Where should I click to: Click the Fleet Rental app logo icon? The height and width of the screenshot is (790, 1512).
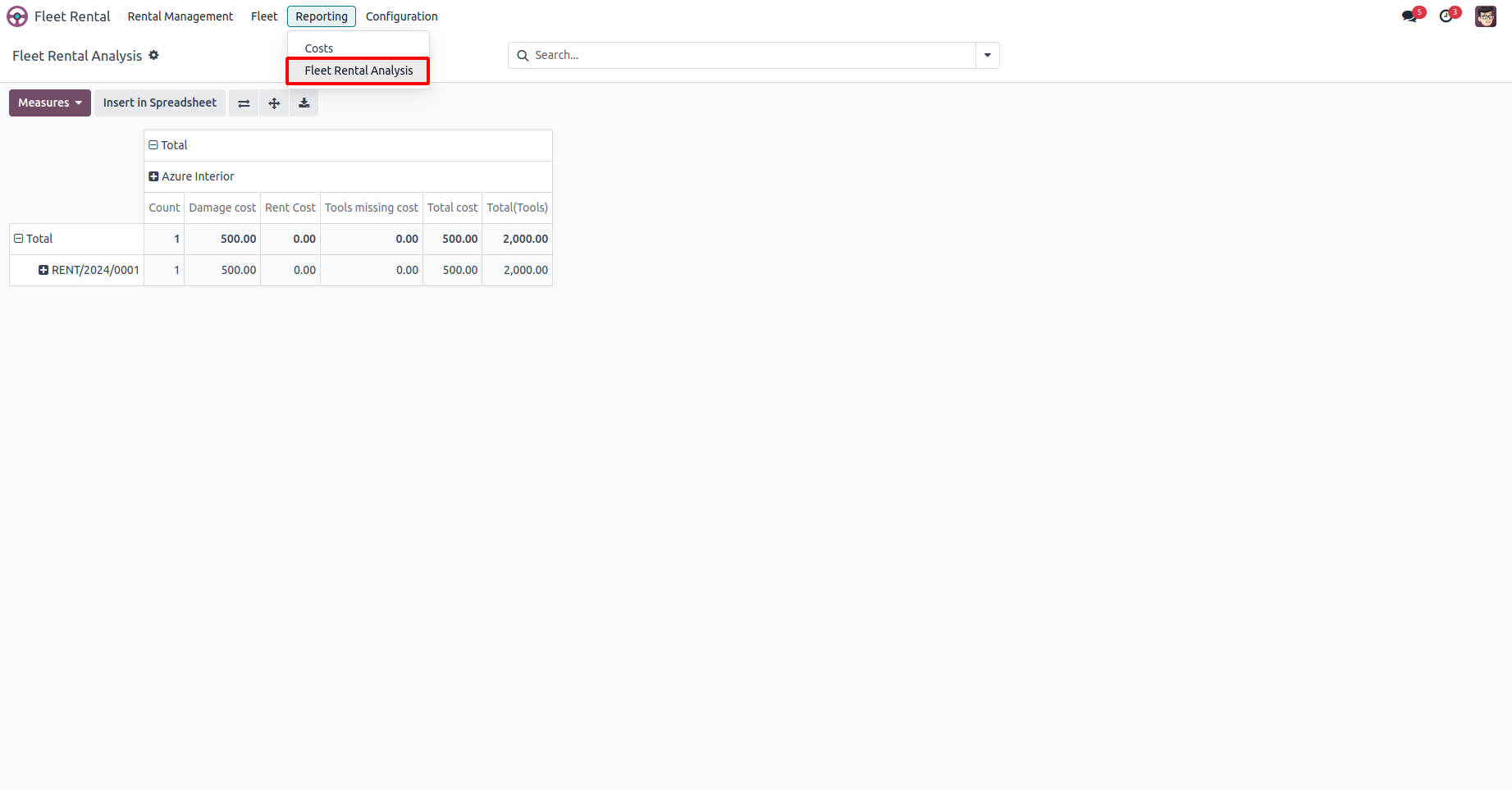[17, 16]
